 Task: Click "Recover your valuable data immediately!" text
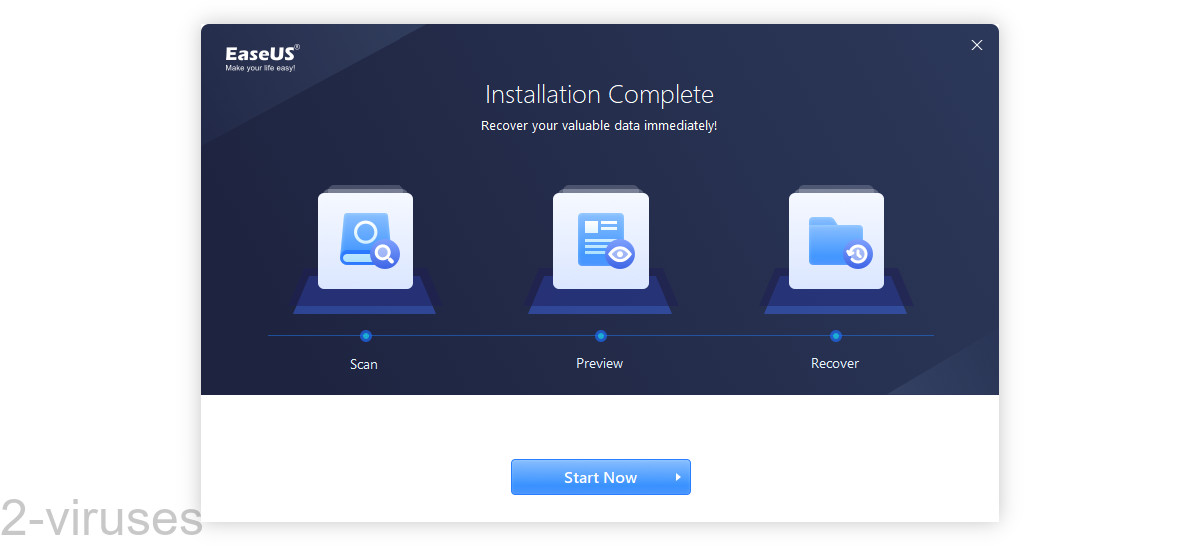point(599,126)
